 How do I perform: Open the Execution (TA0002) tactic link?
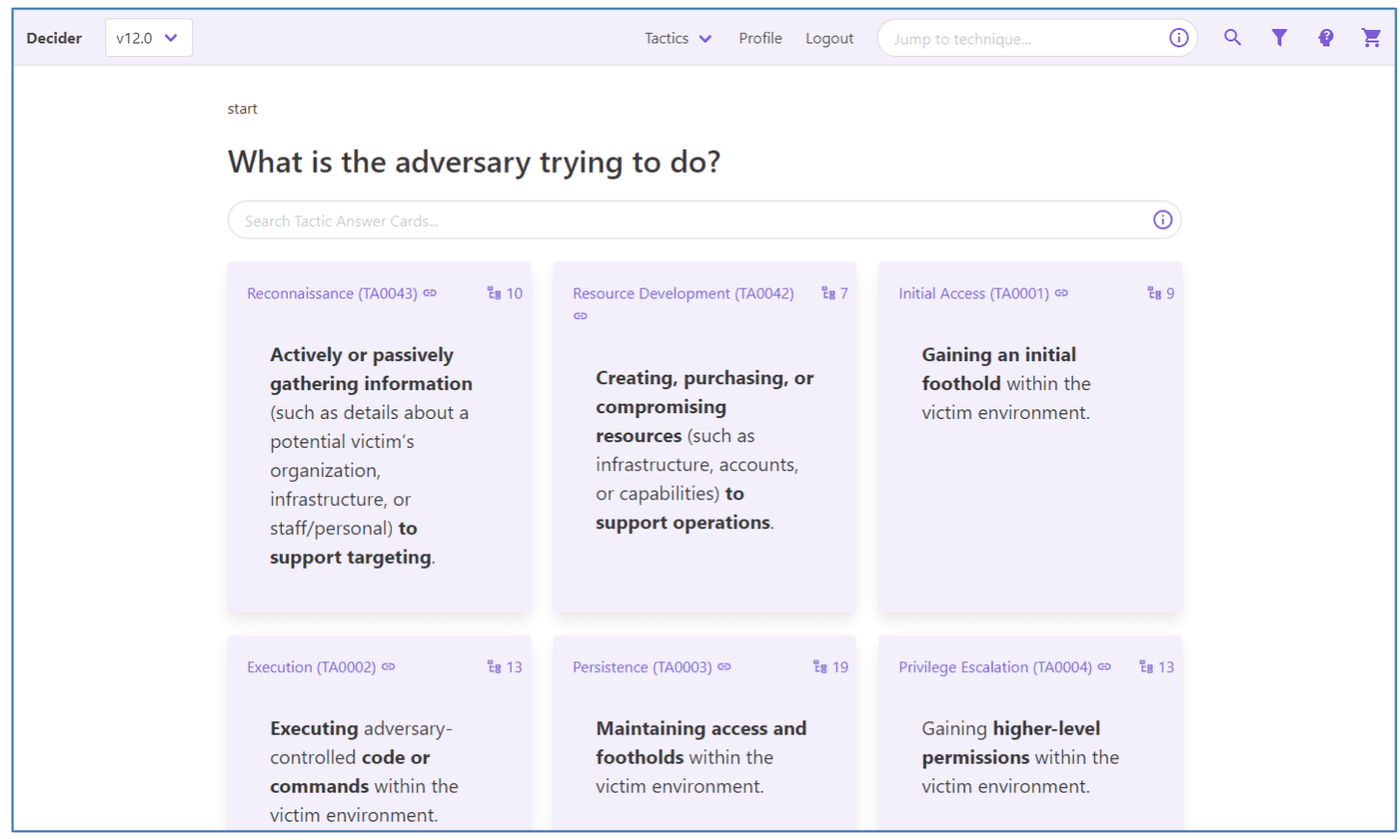tap(311, 667)
